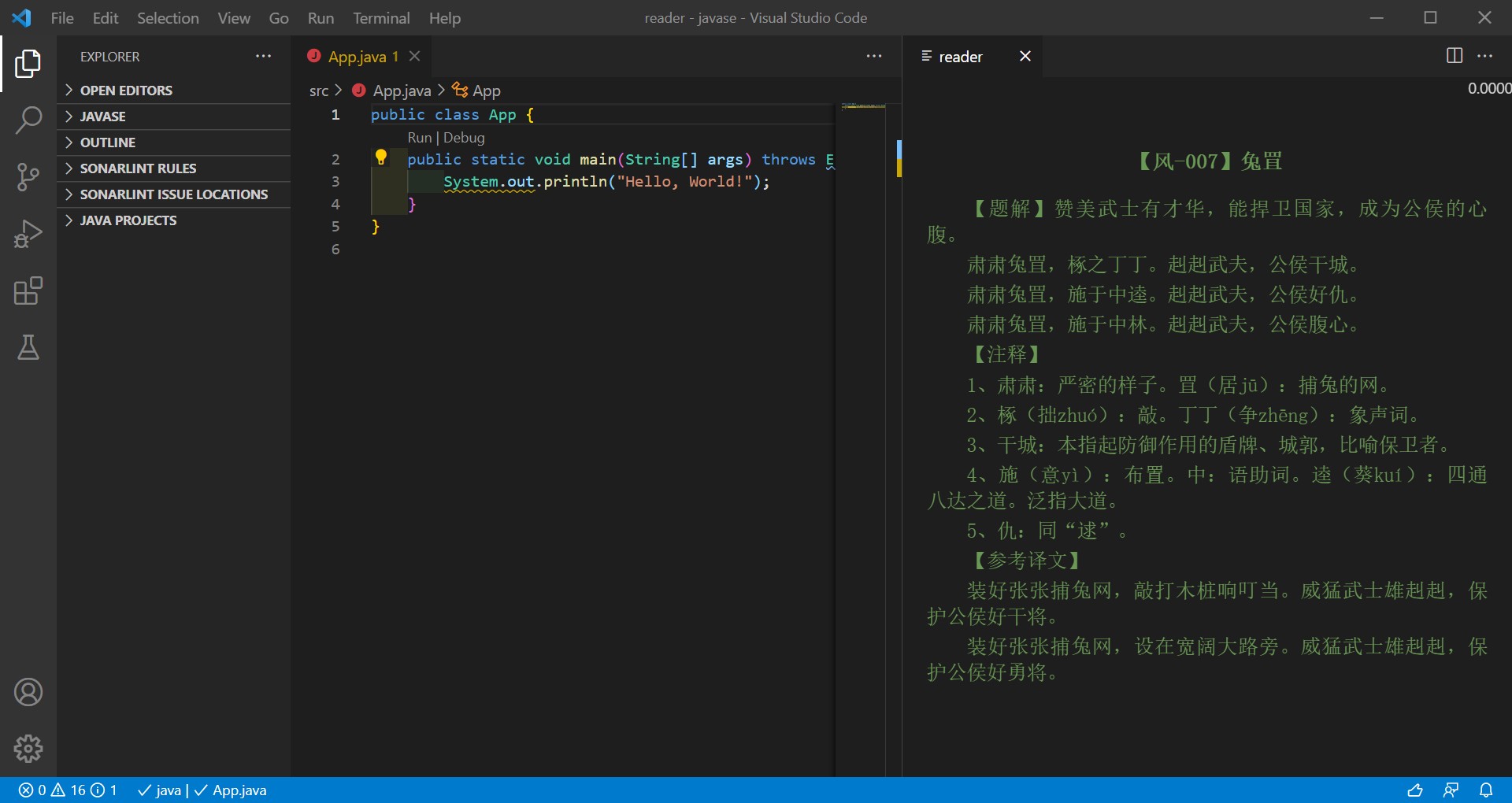Expand the JAVASE folder section
This screenshot has width=1512, height=803.
(173, 116)
